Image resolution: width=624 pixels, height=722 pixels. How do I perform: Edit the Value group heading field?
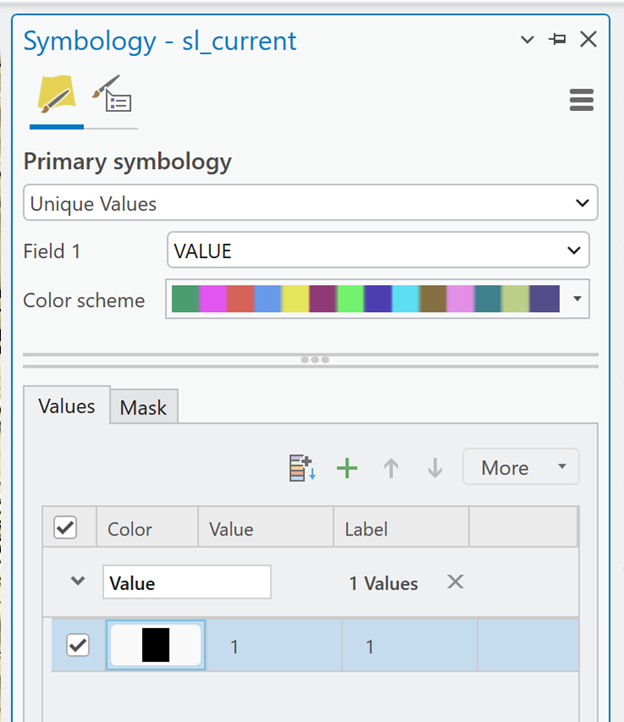[x=187, y=582]
